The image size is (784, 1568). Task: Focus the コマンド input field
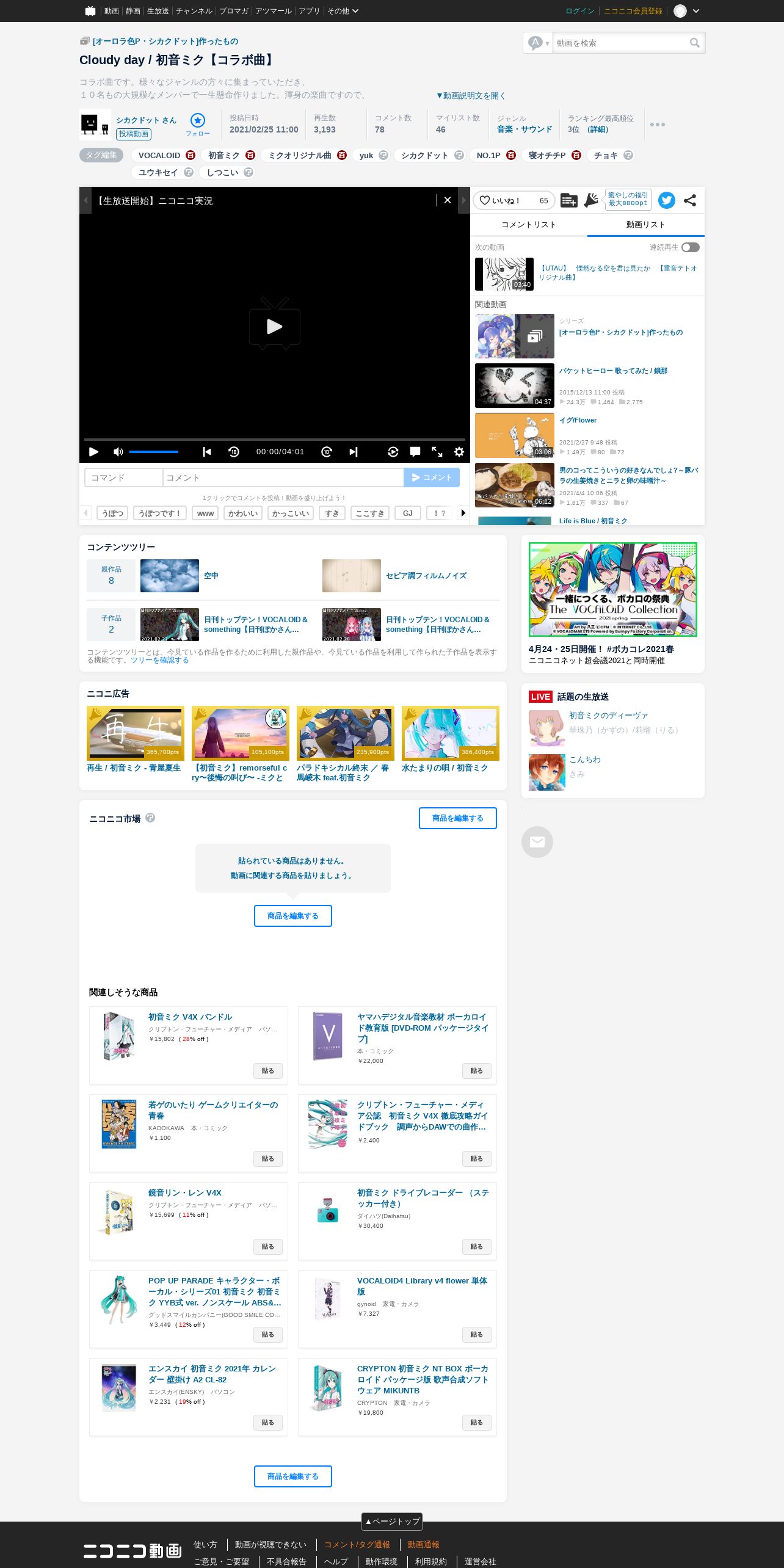coord(124,477)
